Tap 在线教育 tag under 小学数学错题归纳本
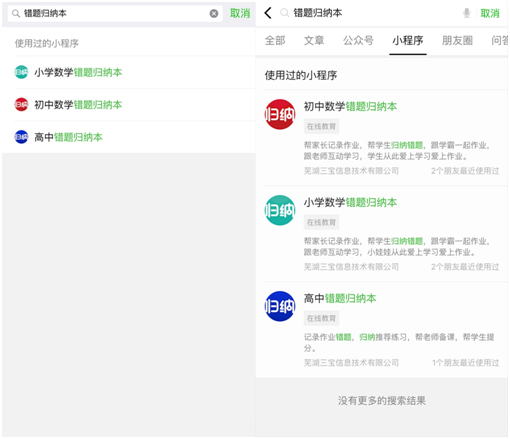Screen dimensions: 510x439 pyautogui.click(x=321, y=222)
